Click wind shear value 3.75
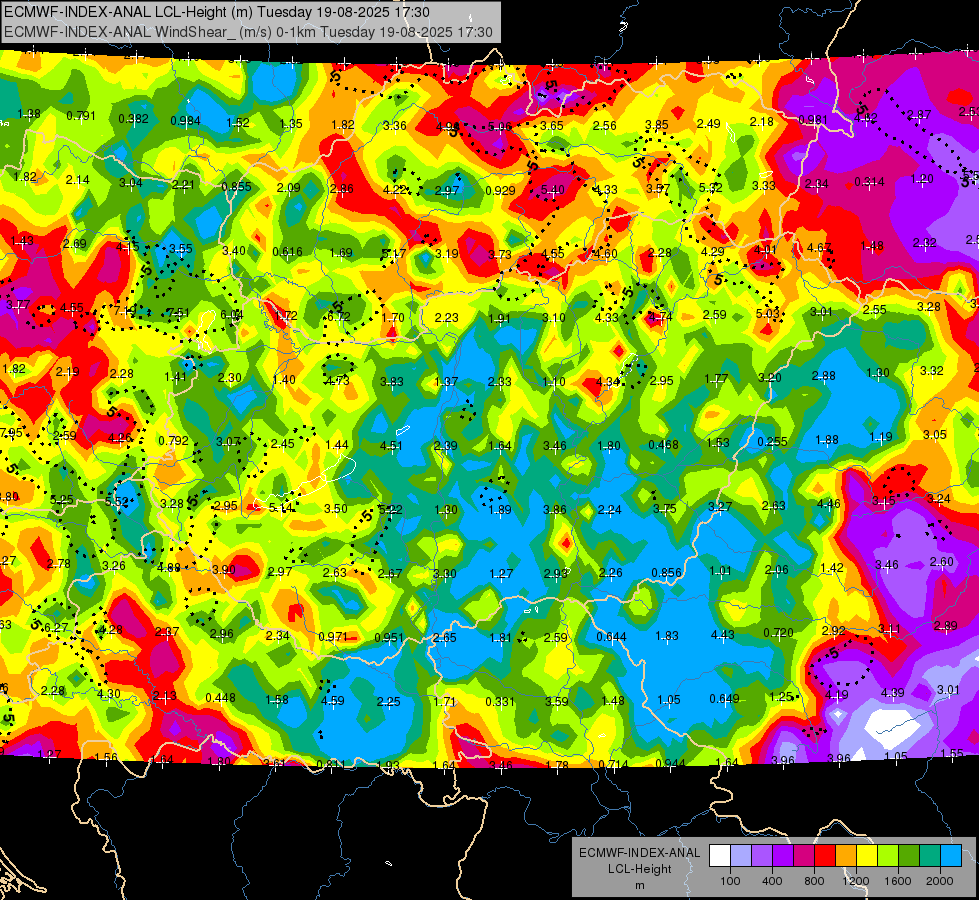Viewport: 979px width, 900px height. click(x=664, y=508)
